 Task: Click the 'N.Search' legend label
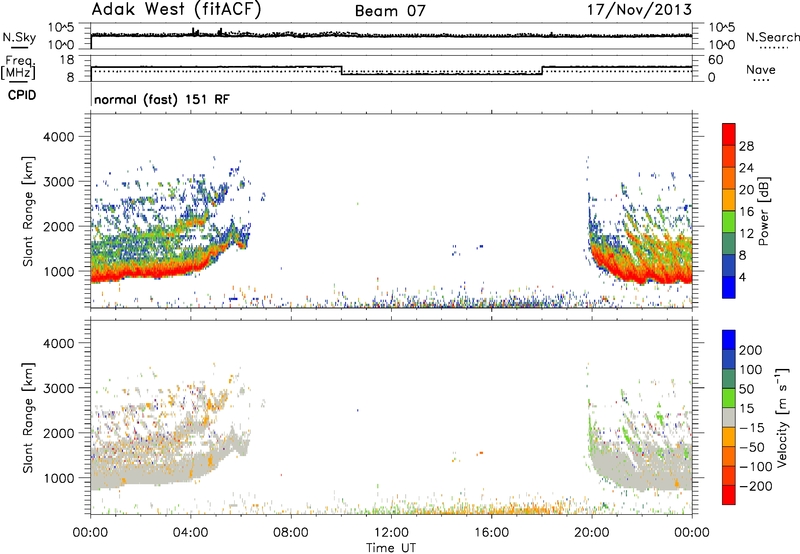pos(772,37)
